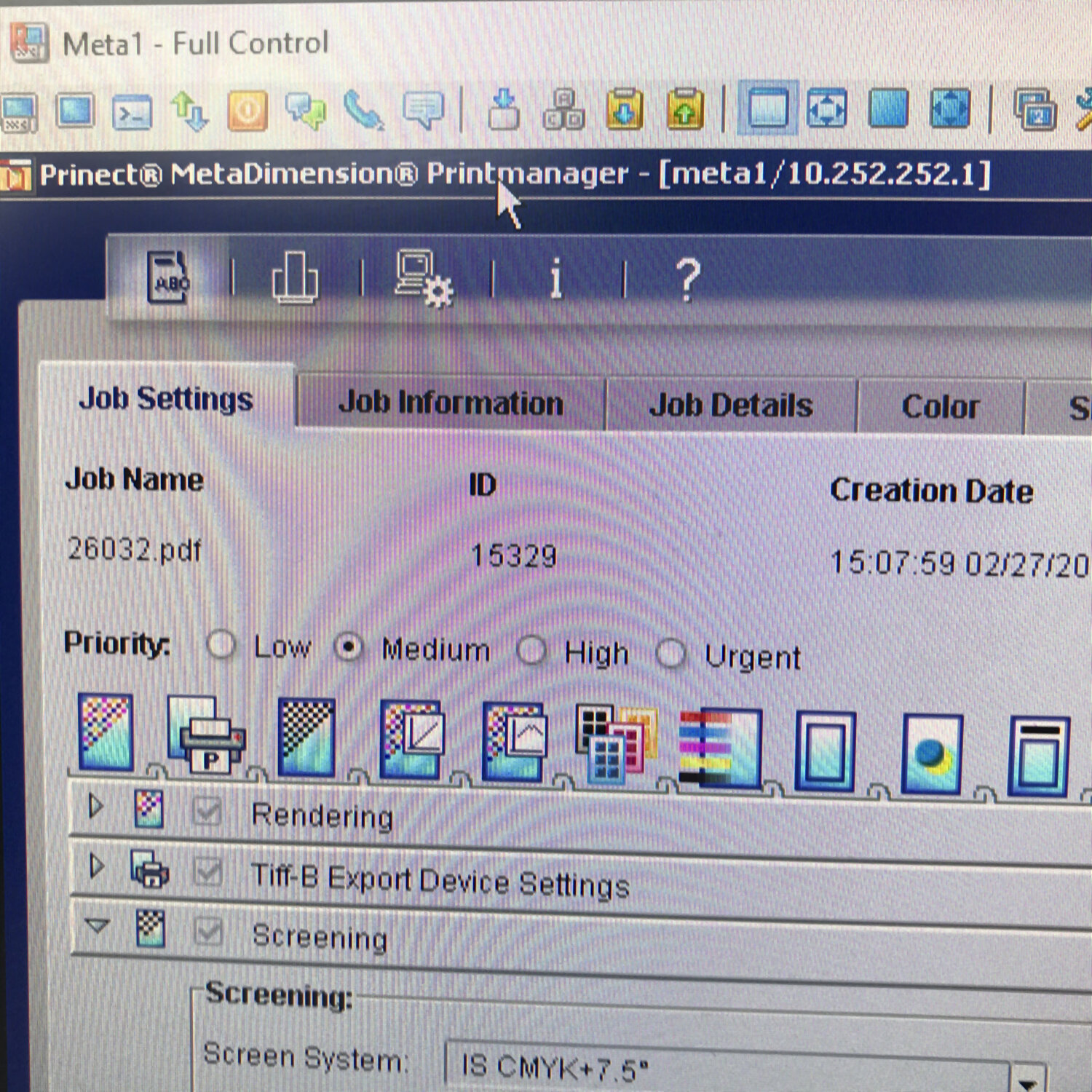
Task: Click the page with header bar step icon
Action: click(1039, 756)
